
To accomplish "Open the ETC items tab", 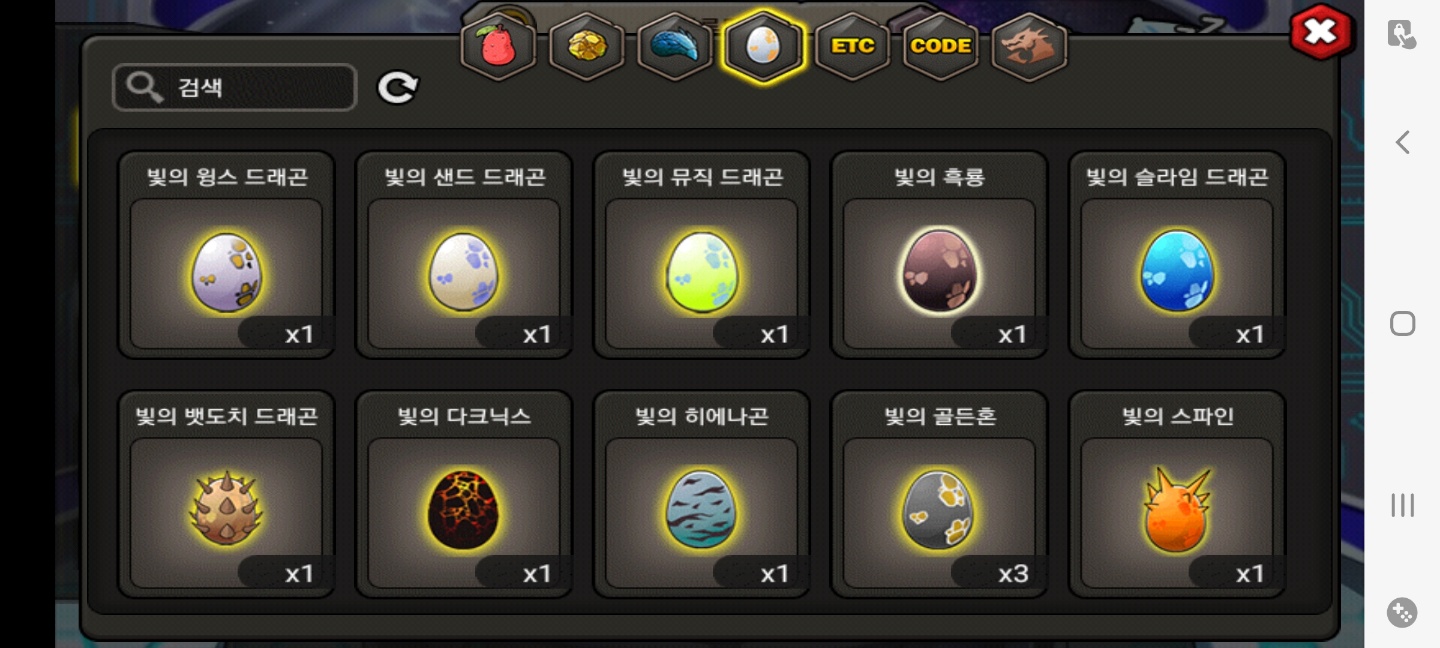I will (852, 46).
